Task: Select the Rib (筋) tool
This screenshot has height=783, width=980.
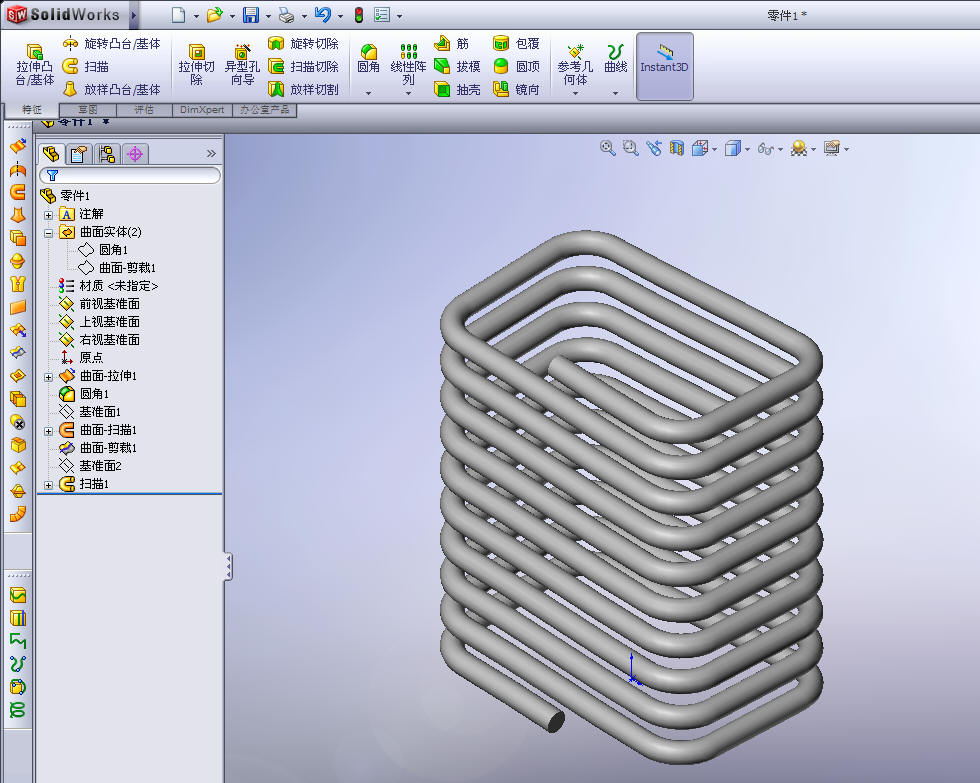Action: tap(451, 44)
